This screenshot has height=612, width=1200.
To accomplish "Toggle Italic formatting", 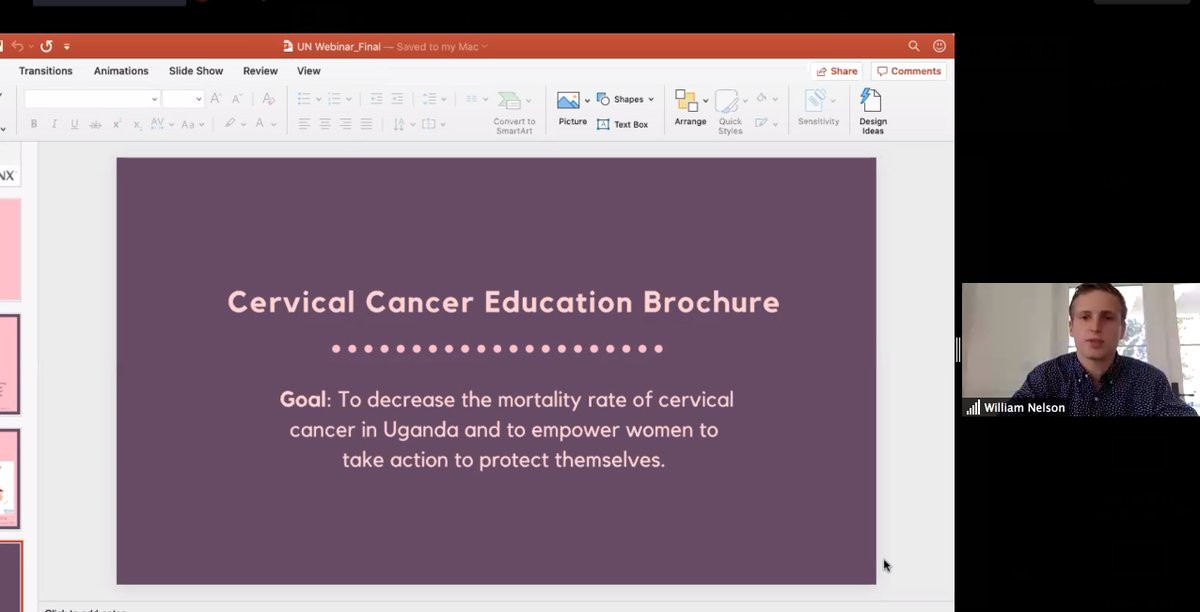I will 54,124.
